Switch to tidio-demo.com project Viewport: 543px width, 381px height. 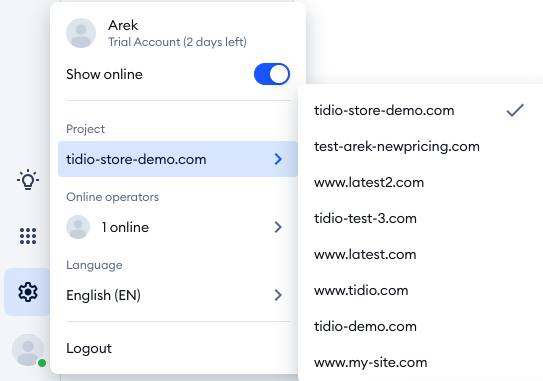(x=420, y=327)
